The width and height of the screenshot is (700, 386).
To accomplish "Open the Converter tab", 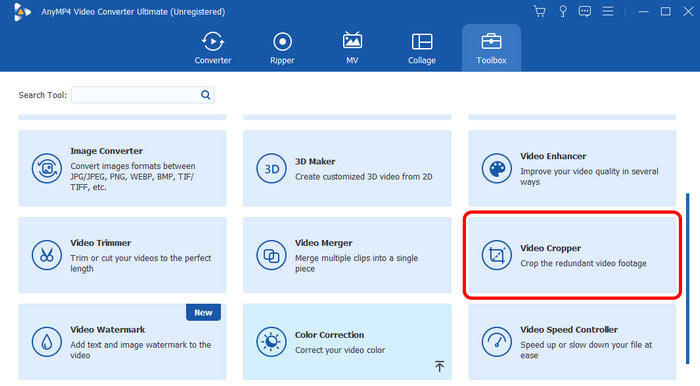I will coord(212,48).
